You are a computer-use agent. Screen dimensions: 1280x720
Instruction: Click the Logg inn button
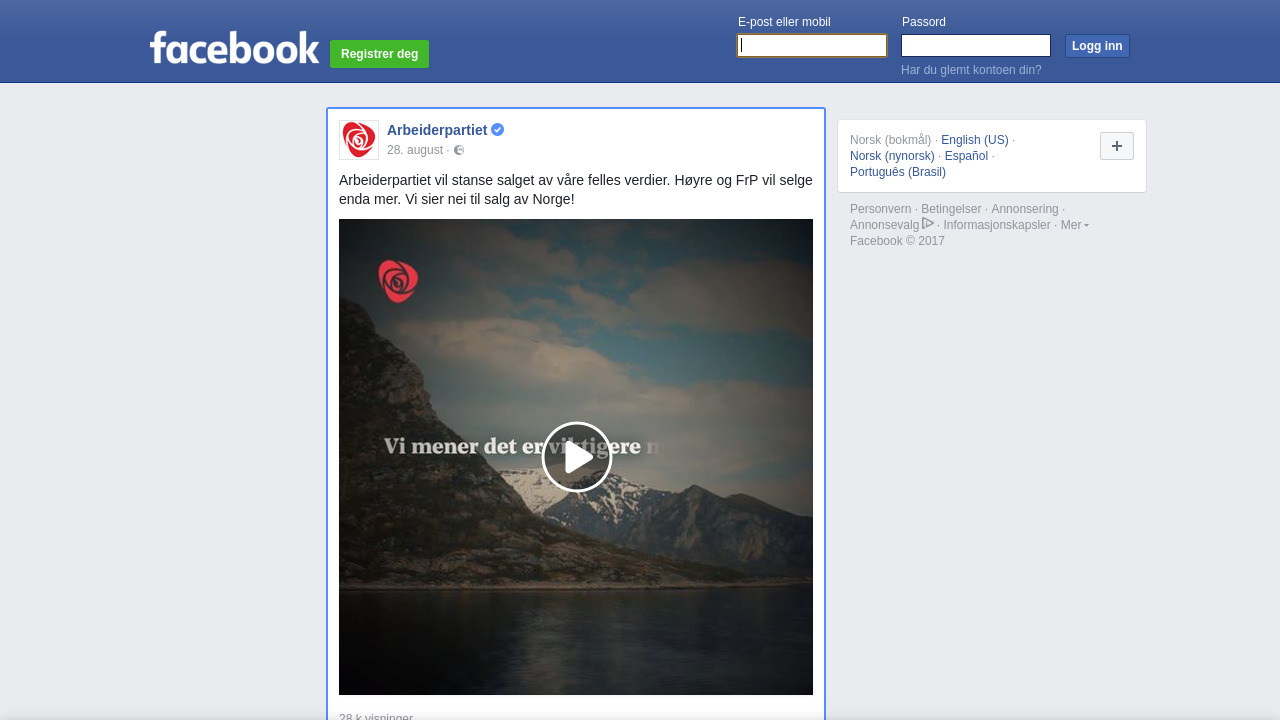pyautogui.click(x=1097, y=46)
